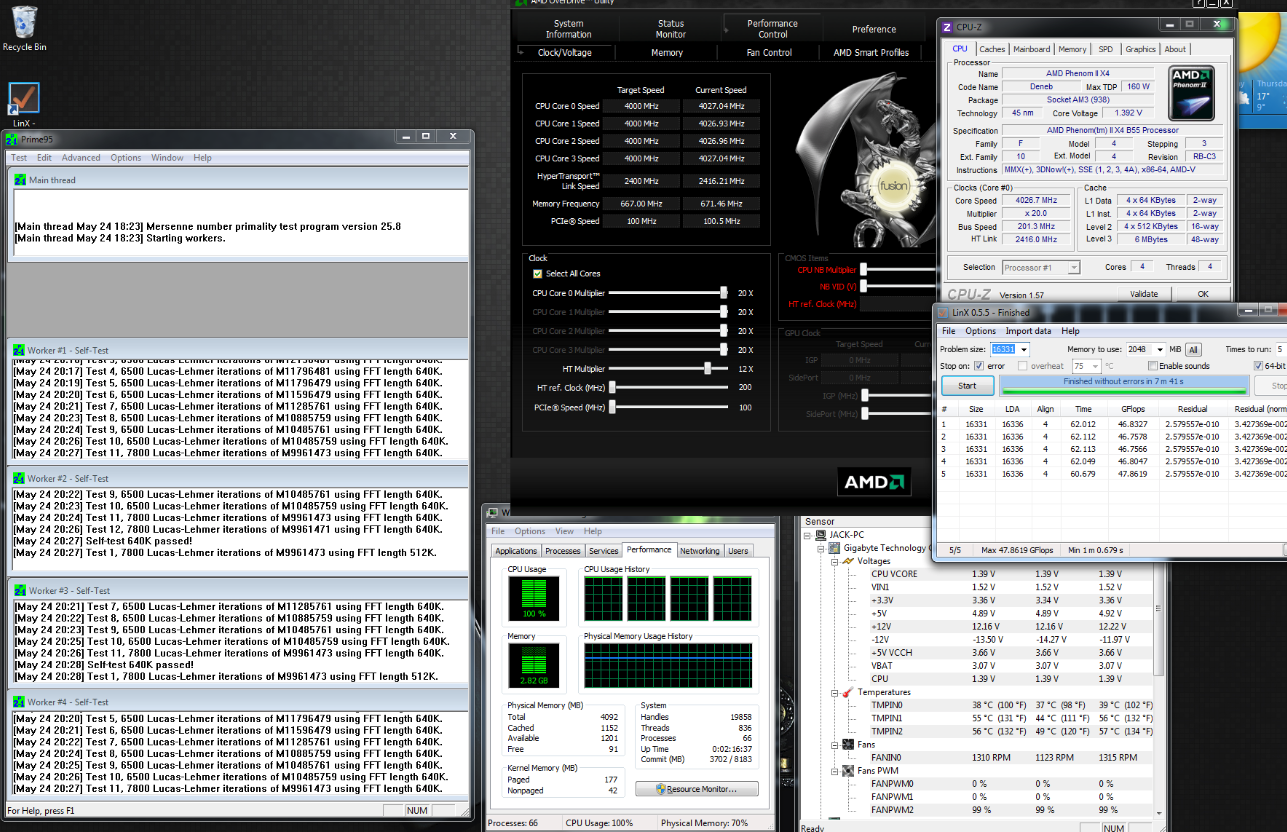The image size is (1287, 832).
Task: Enable sounds checkbox in LinX
Action: coord(1153,366)
